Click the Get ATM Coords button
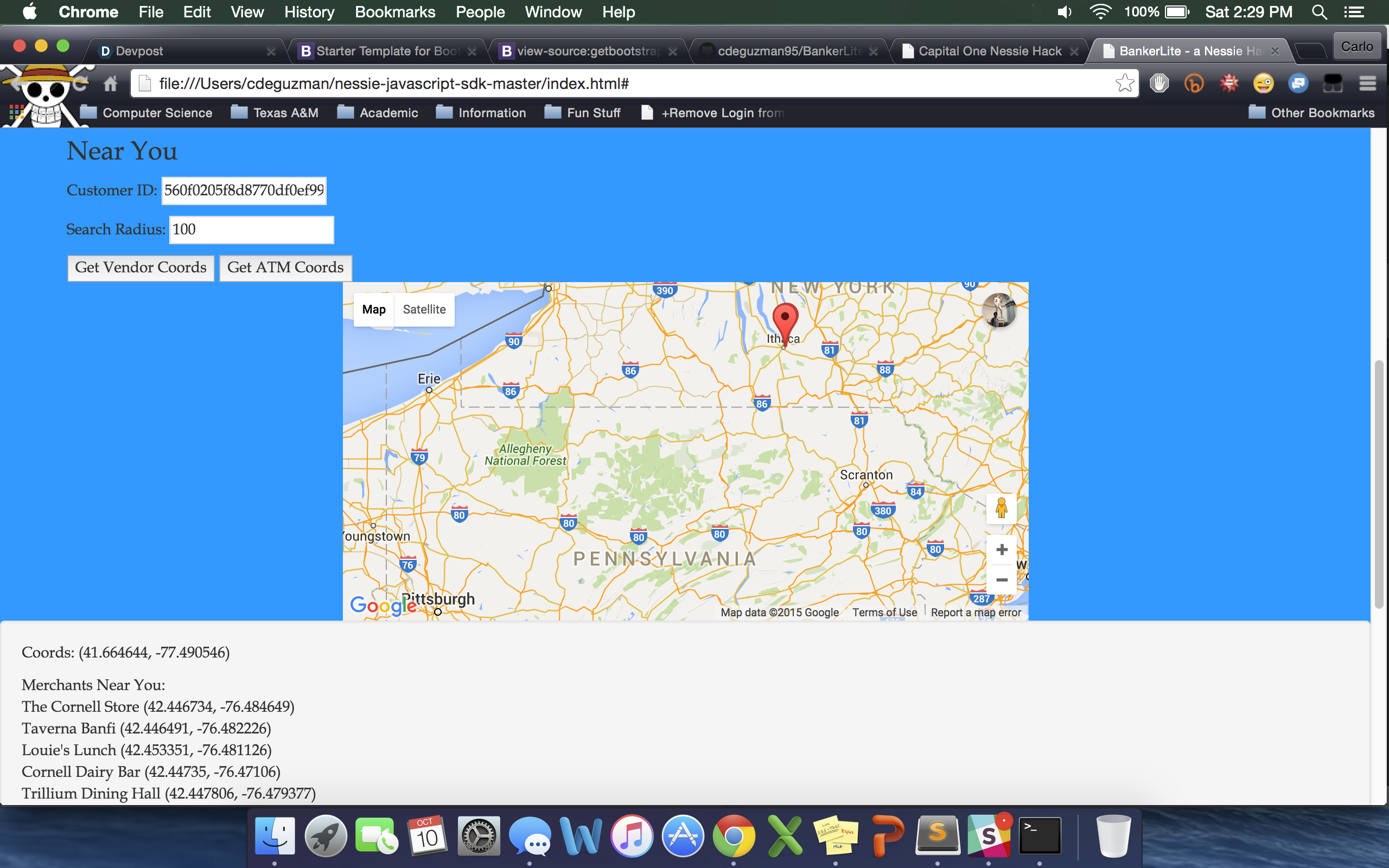1389x868 pixels. [285, 267]
